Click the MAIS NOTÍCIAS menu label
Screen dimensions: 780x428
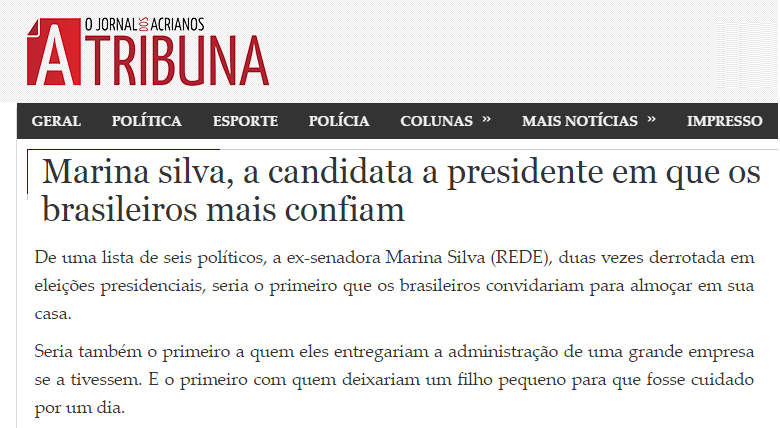click(579, 121)
